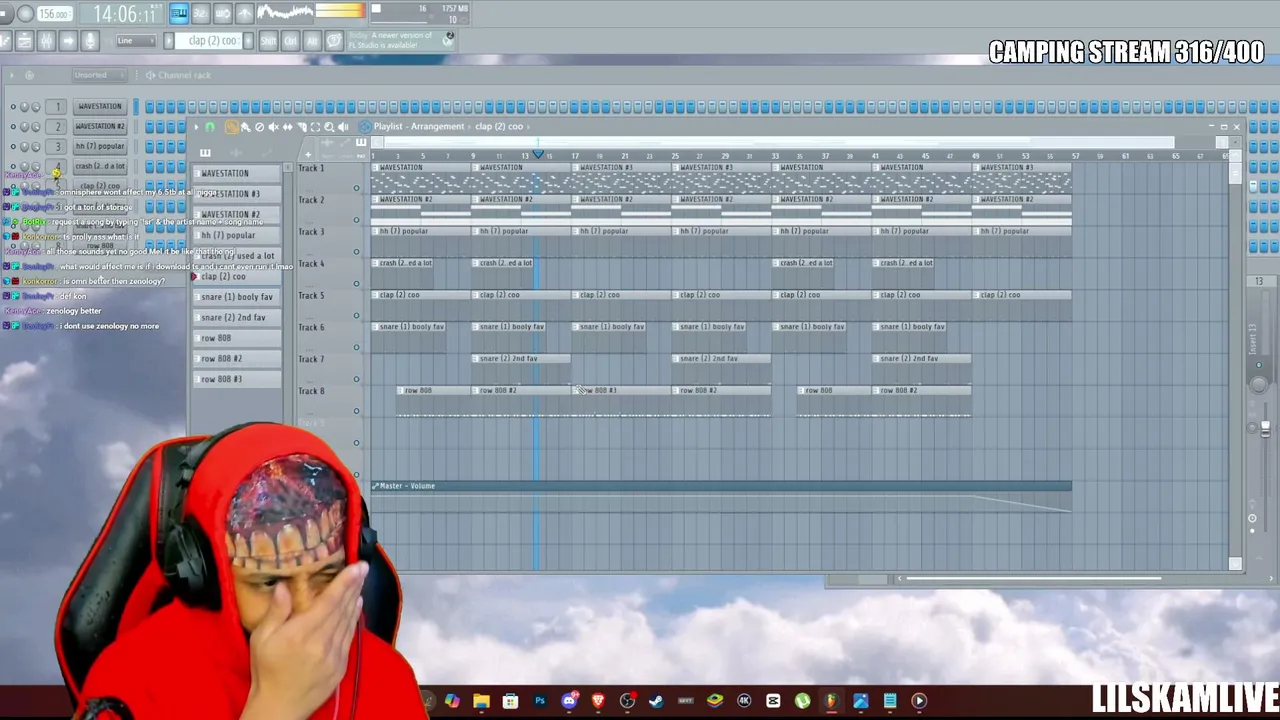The width and height of the screenshot is (1280, 720).
Task: Click the playhead marker on timeline ruler
Action: point(538,154)
